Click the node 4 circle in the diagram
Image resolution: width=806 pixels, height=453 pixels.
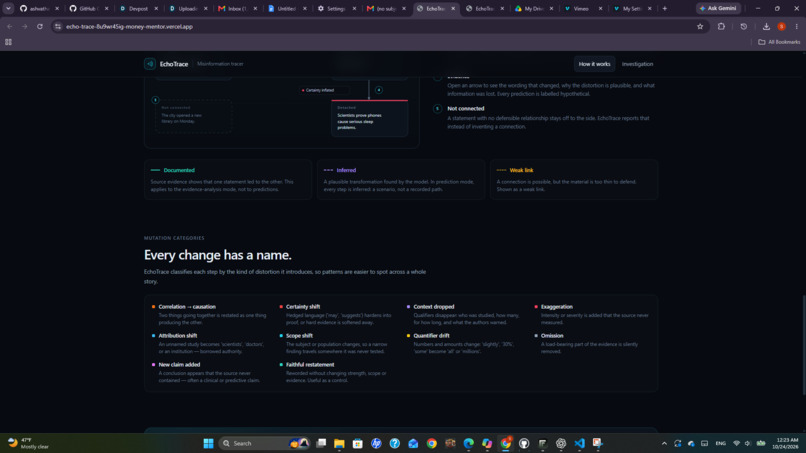click(379, 90)
